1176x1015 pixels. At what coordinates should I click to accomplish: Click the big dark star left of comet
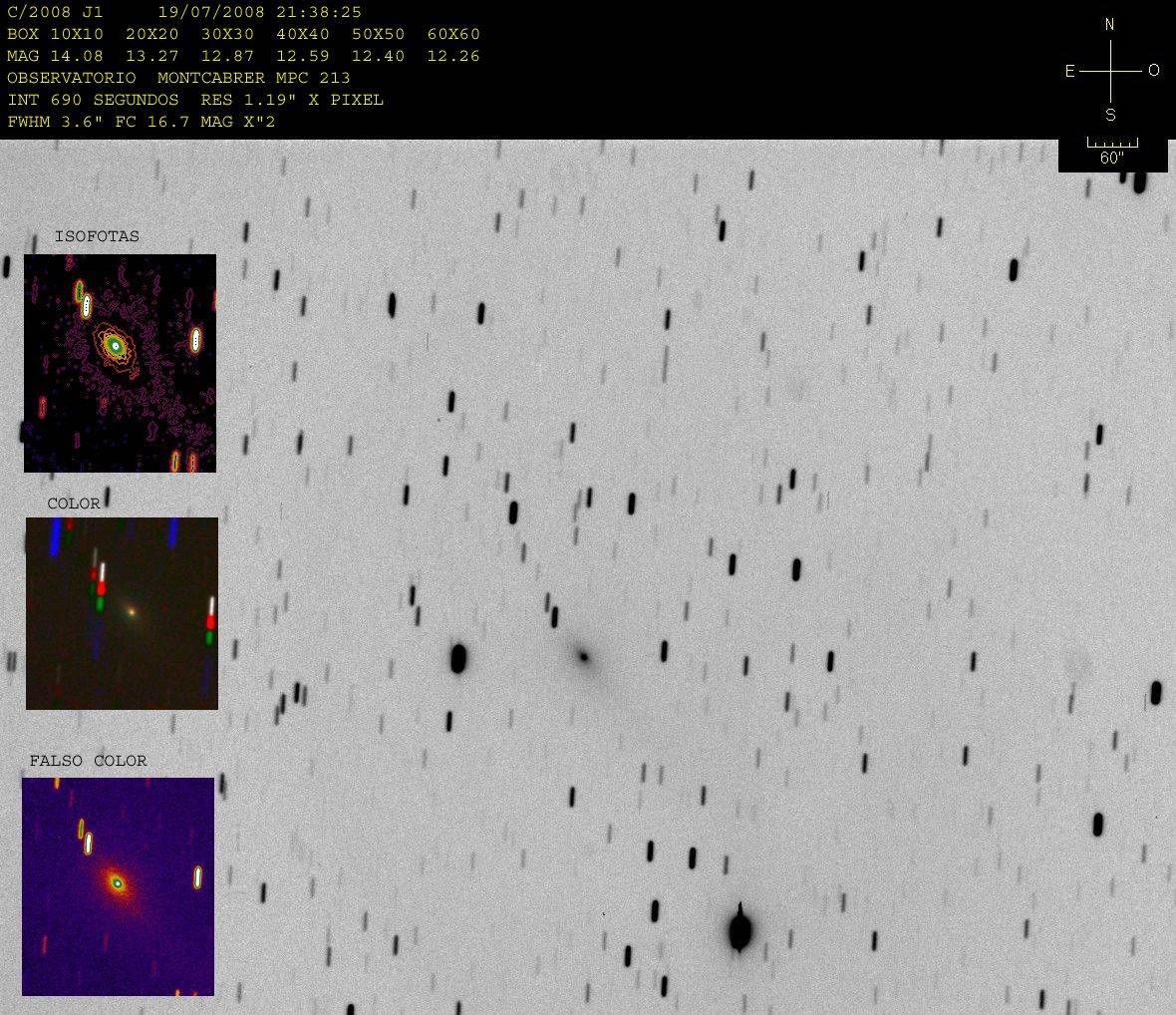tap(458, 658)
